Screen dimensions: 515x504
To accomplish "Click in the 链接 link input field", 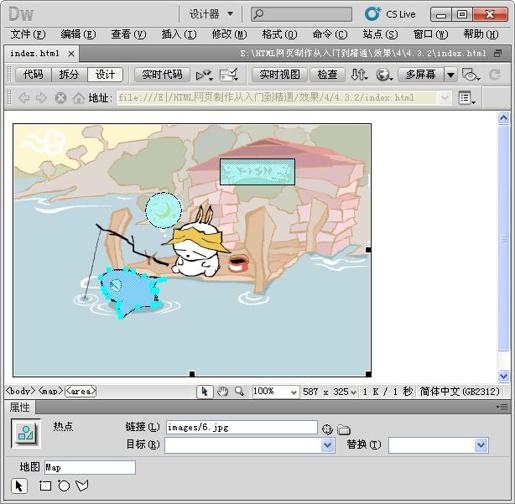I will [242, 427].
